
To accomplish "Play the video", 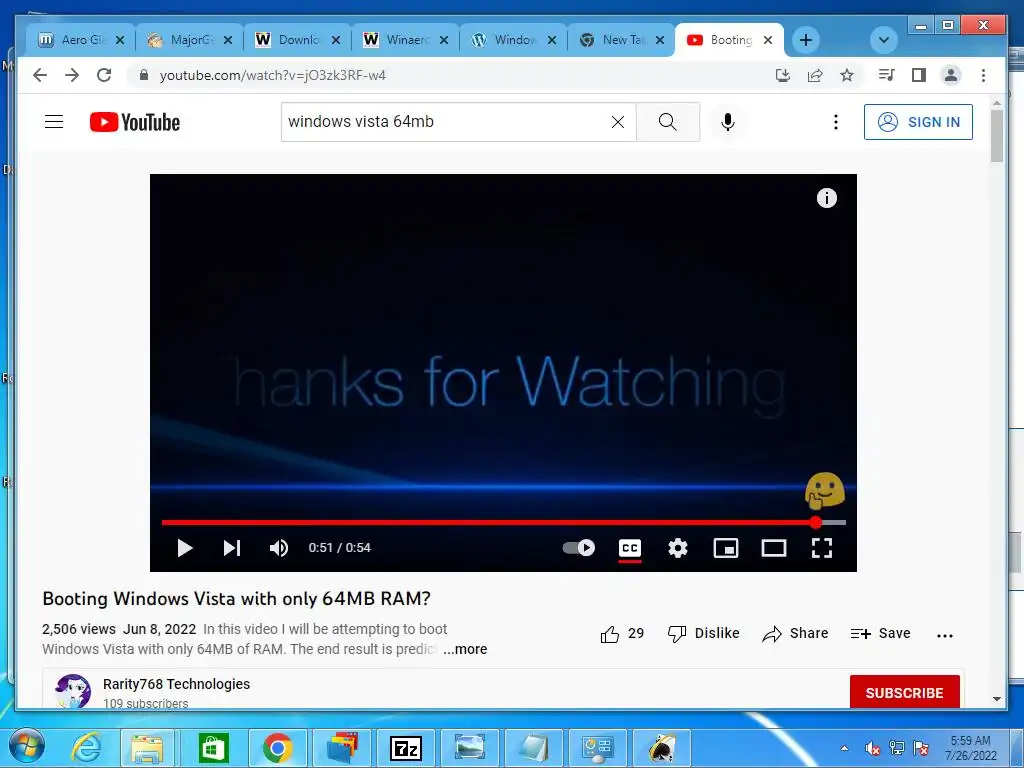I will 185,548.
